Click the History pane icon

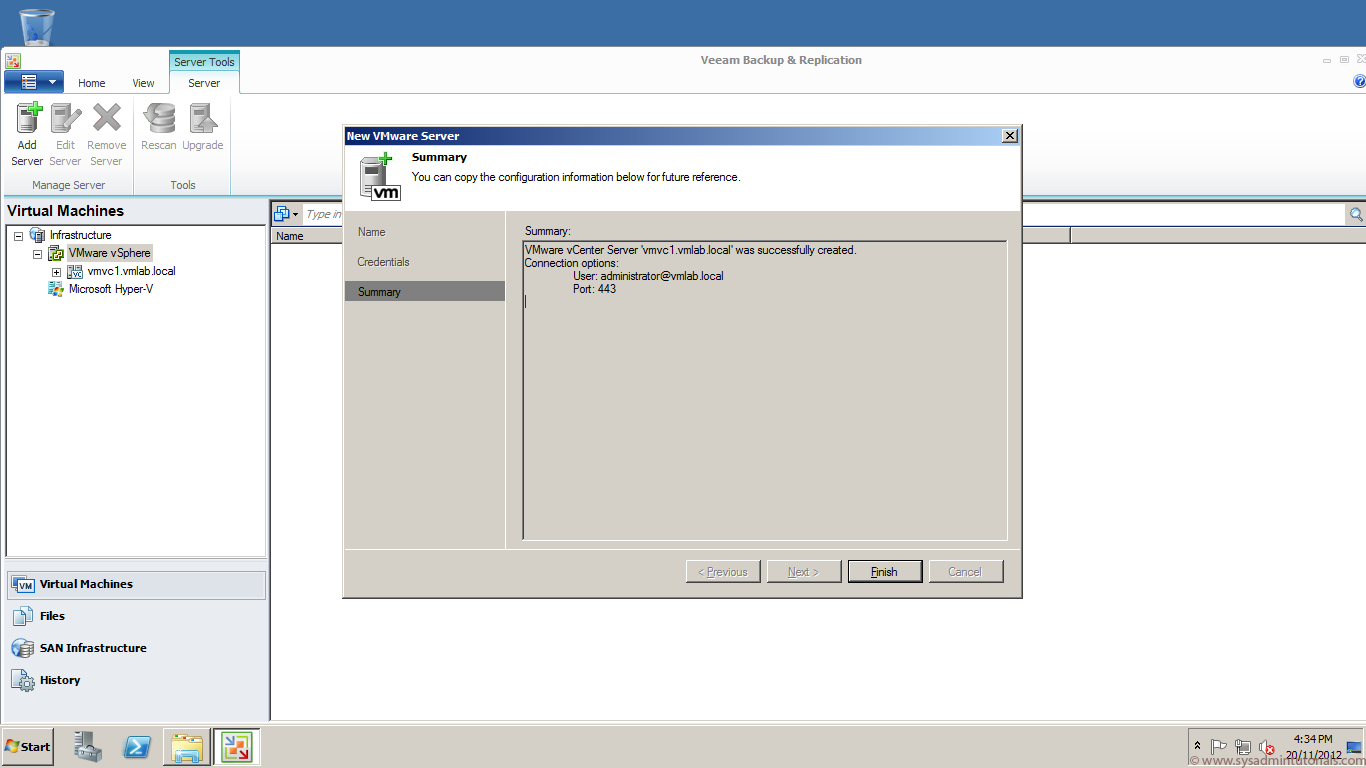[23, 680]
